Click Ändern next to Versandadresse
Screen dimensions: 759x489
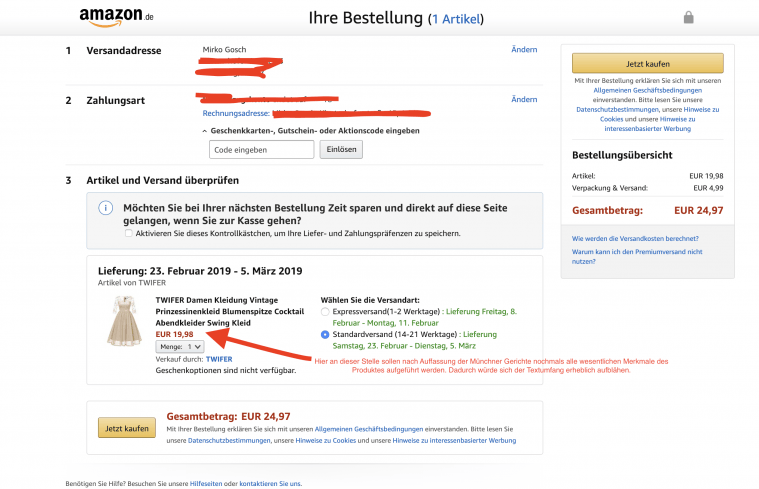click(x=524, y=49)
